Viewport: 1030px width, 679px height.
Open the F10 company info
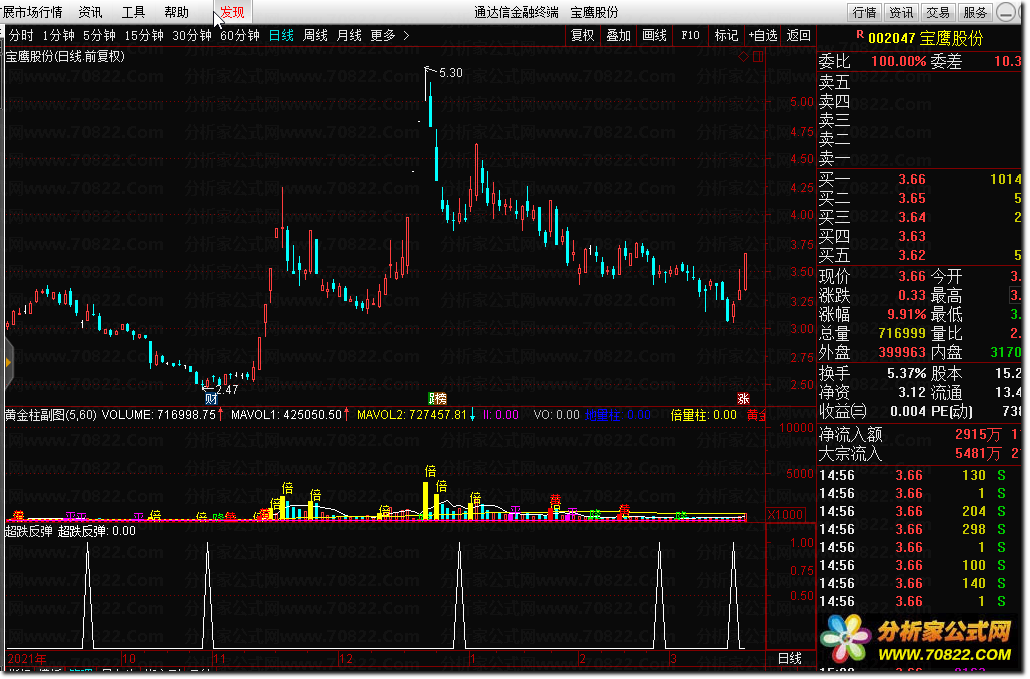(690, 35)
